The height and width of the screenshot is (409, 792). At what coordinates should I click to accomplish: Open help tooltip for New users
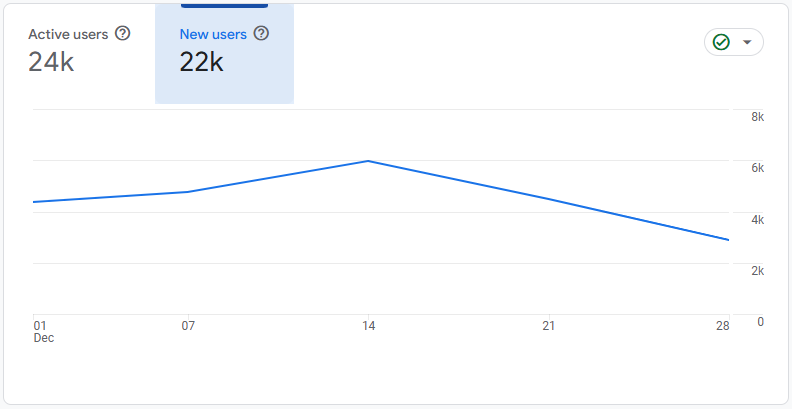(261, 34)
